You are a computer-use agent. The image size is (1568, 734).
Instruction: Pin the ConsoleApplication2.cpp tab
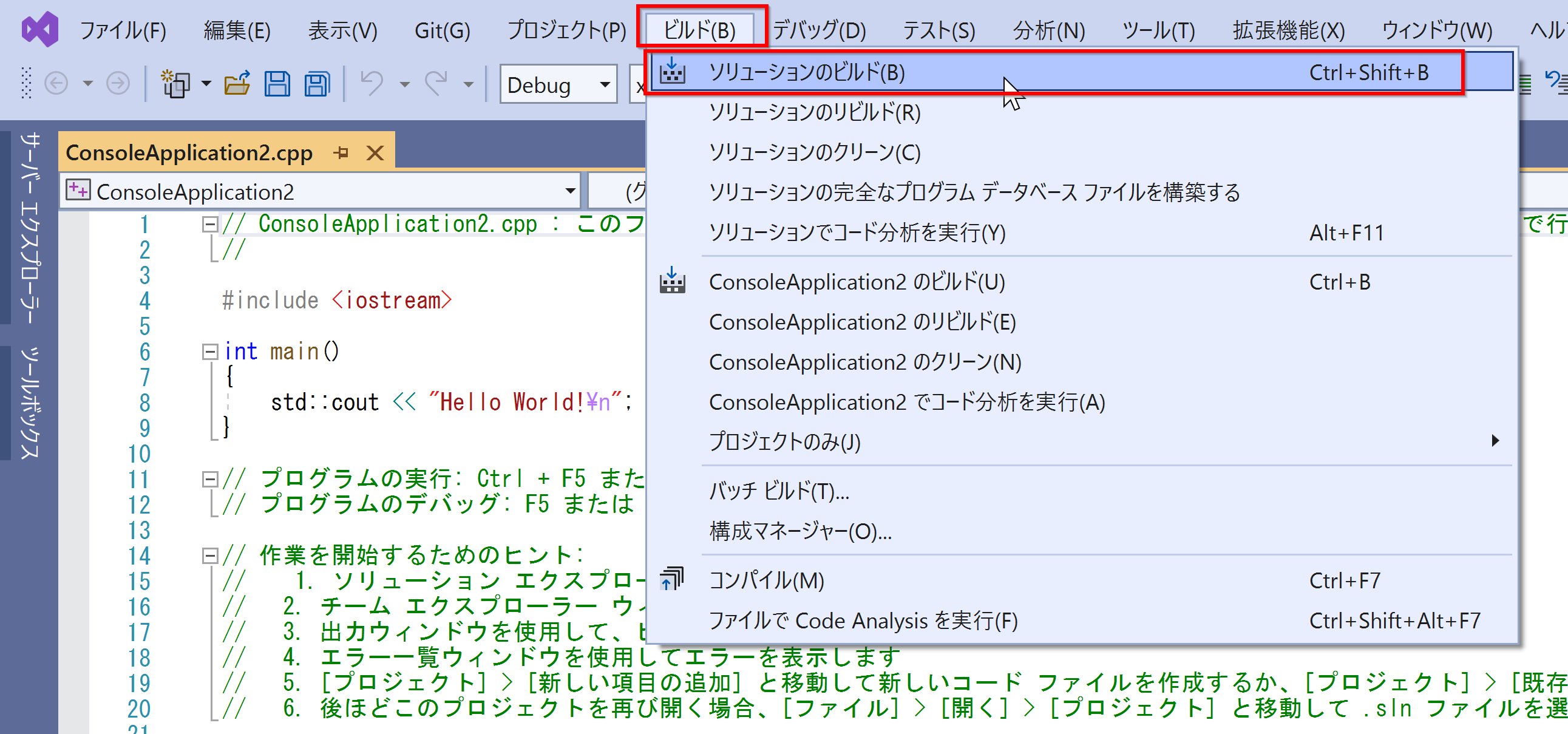coord(342,152)
